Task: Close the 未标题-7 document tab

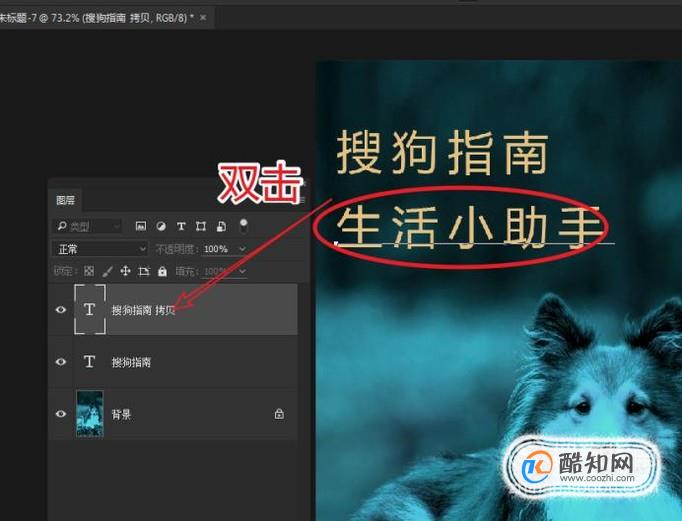Action: tap(203, 18)
